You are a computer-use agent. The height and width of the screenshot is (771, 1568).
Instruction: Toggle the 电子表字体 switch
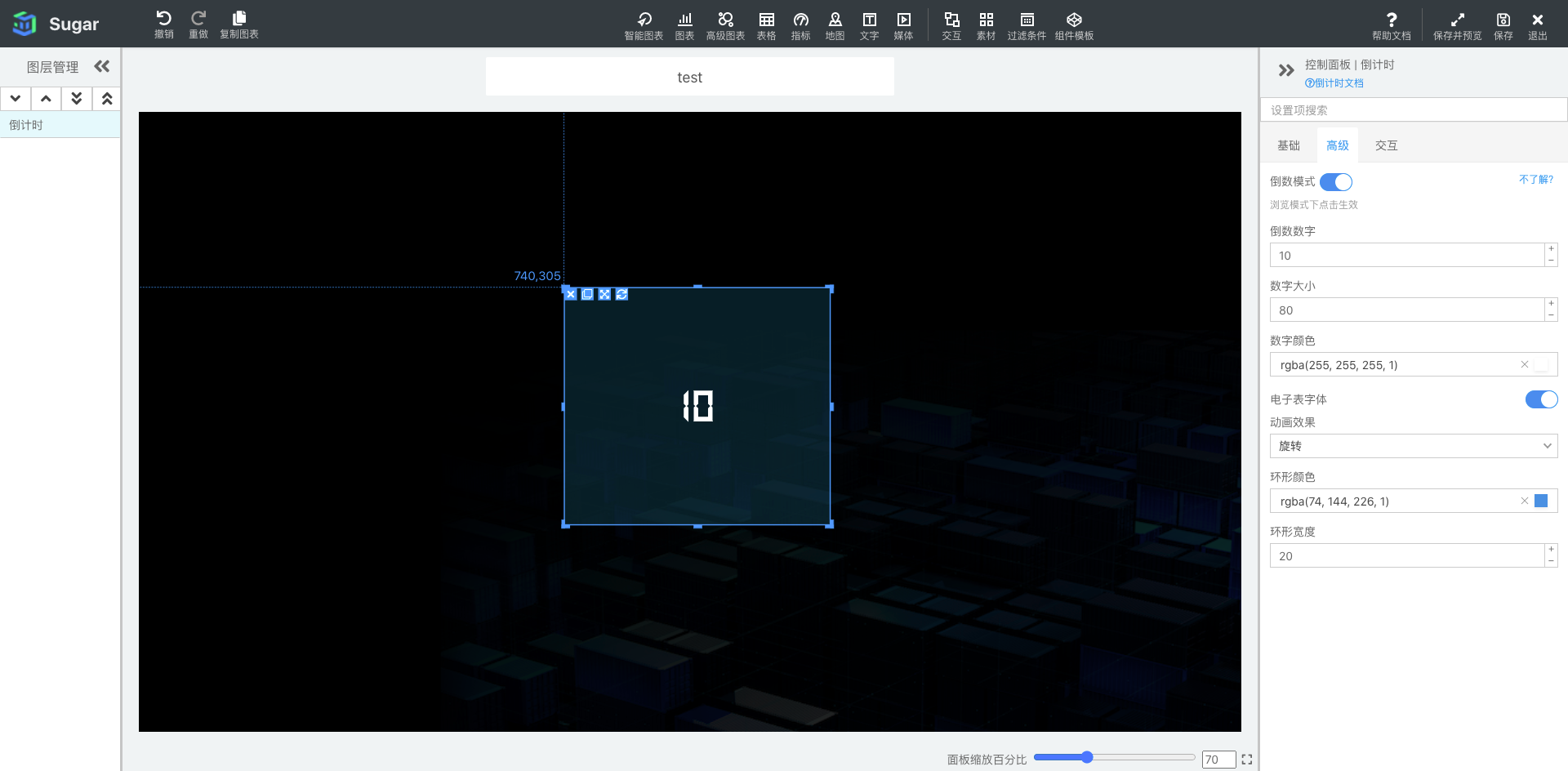(x=1542, y=399)
